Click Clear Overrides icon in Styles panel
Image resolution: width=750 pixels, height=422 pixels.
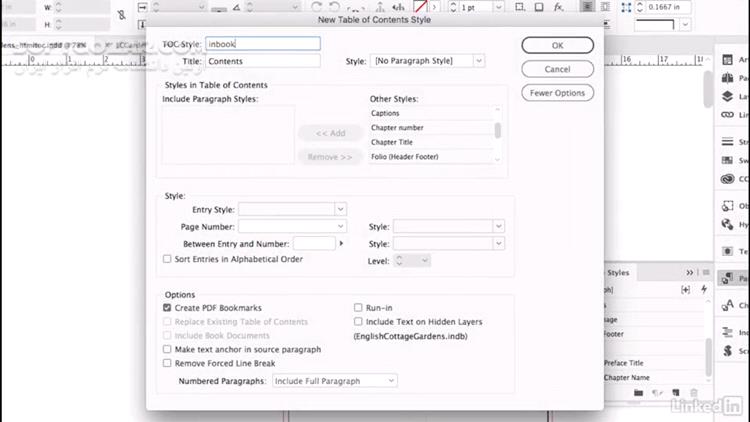pos(657,393)
